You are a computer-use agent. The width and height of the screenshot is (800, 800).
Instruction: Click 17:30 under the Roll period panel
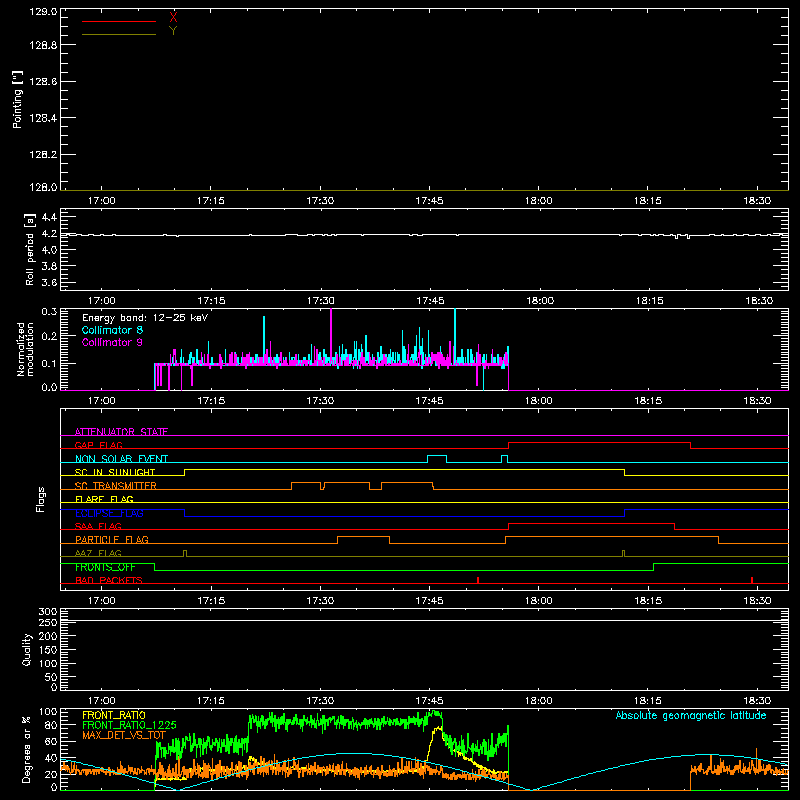320,301
